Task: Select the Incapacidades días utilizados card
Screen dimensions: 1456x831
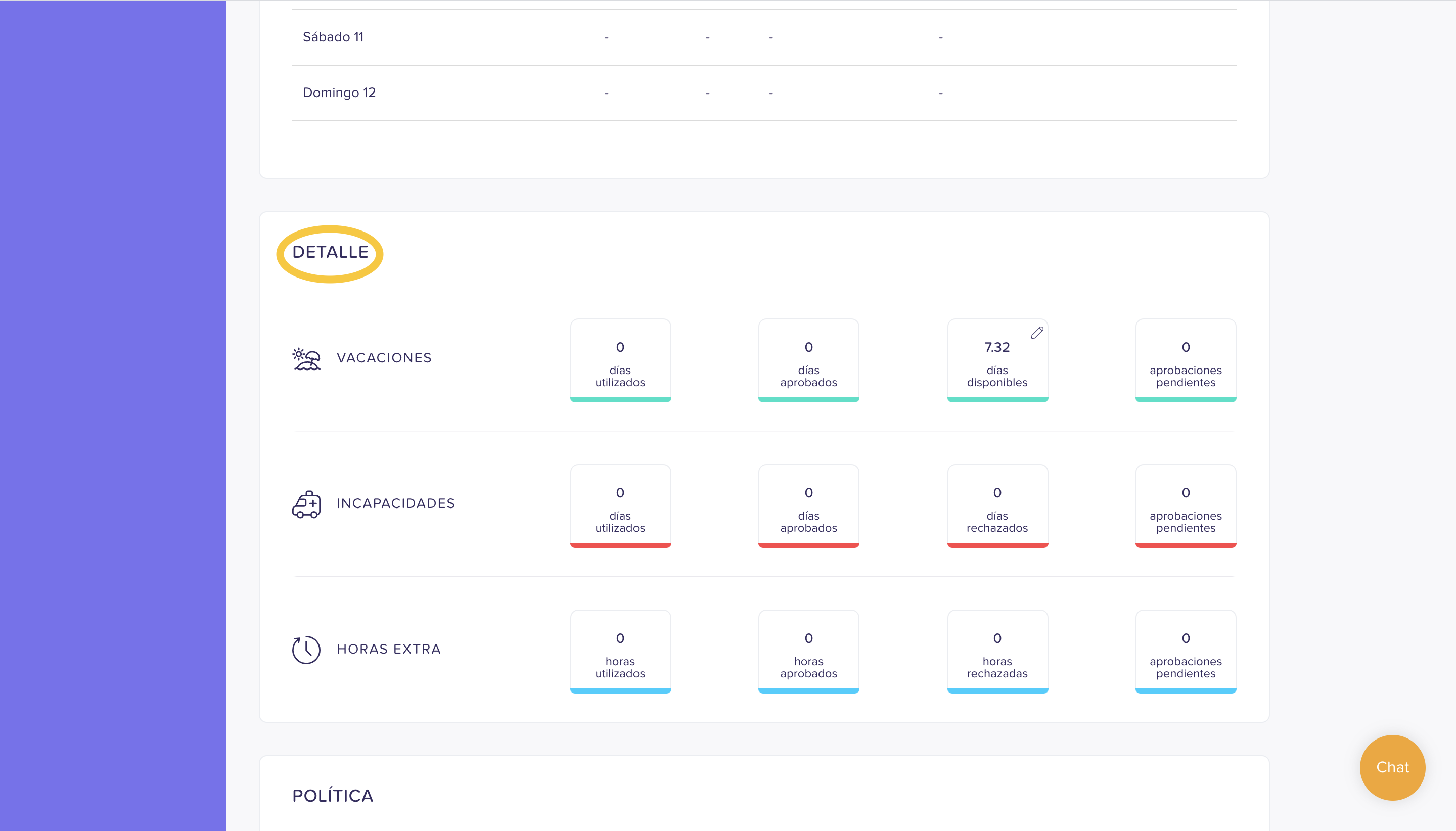Action: [620, 505]
